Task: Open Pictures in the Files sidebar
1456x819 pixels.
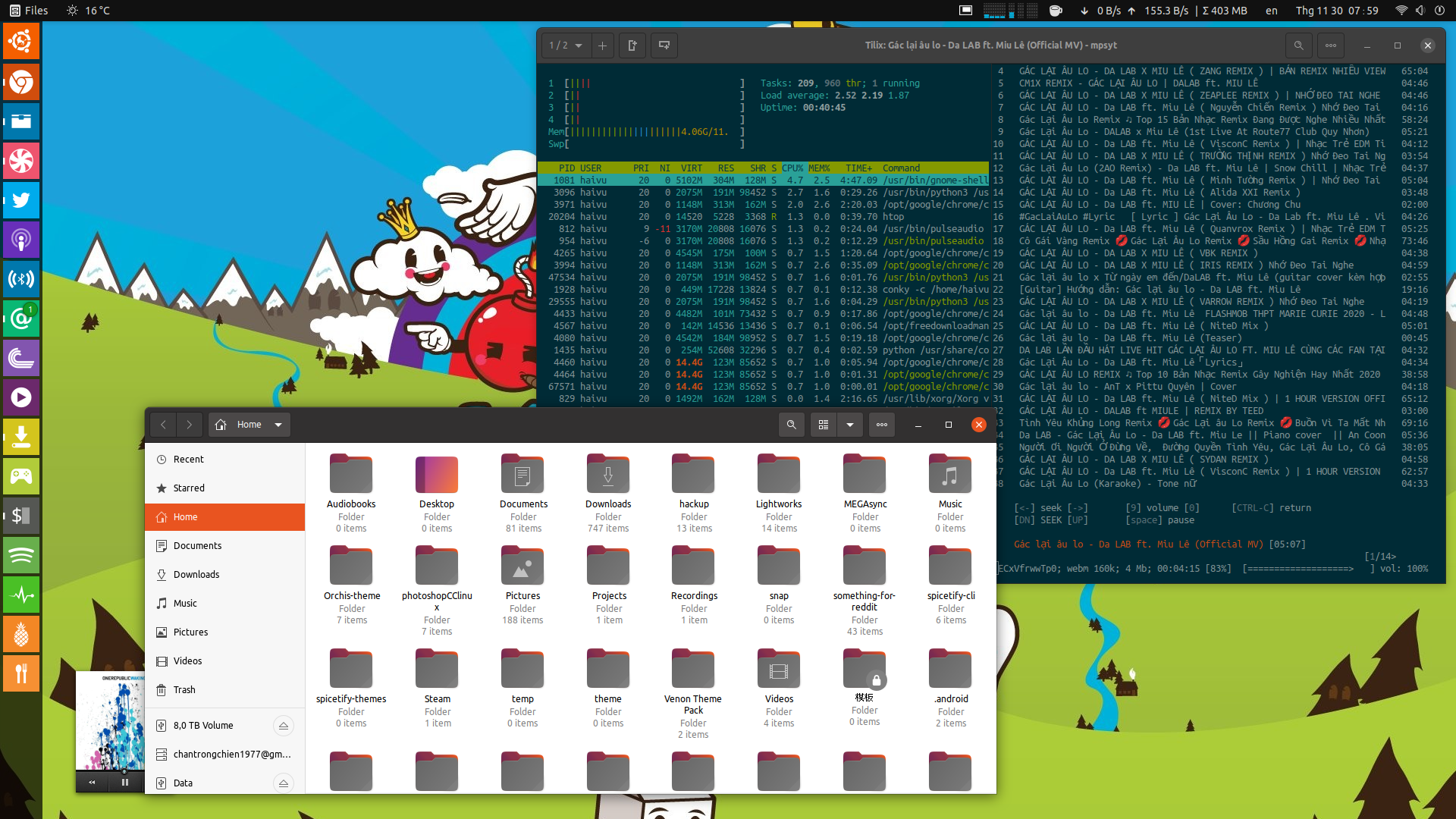Action: [x=225, y=632]
